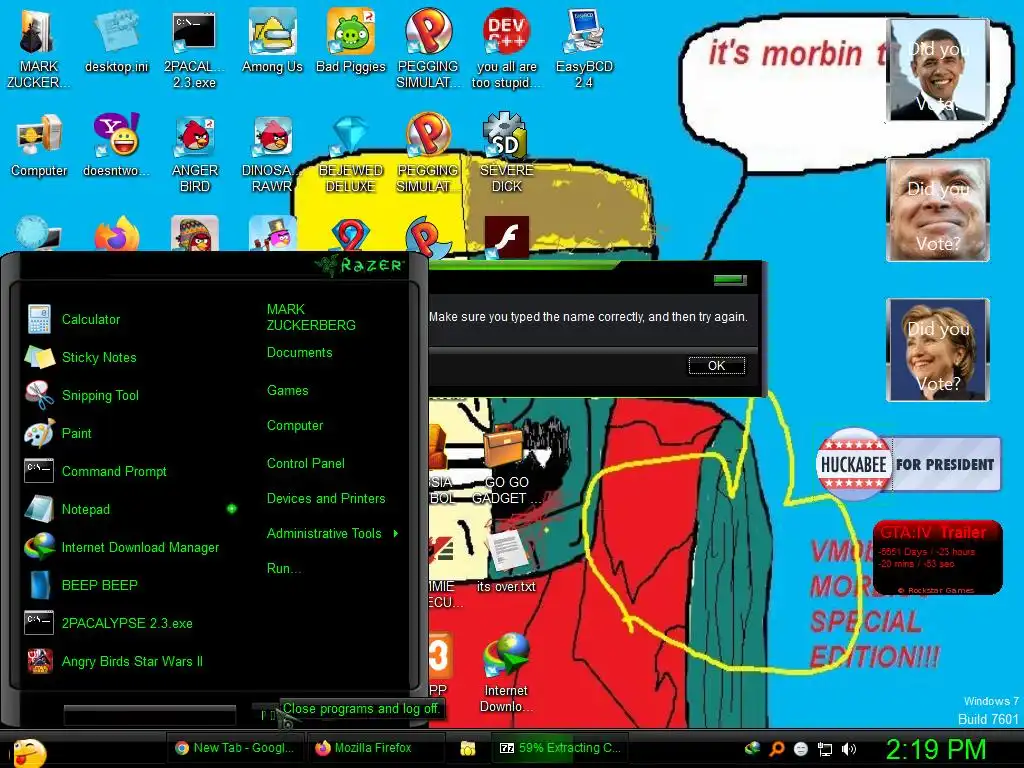Open the network tray icon
The image size is (1024, 768).
click(x=825, y=749)
